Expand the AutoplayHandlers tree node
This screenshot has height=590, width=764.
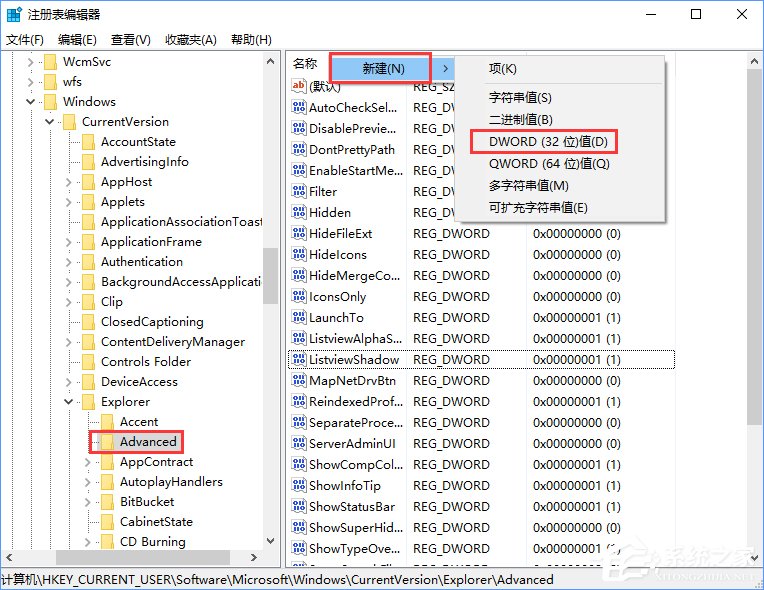point(87,482)
